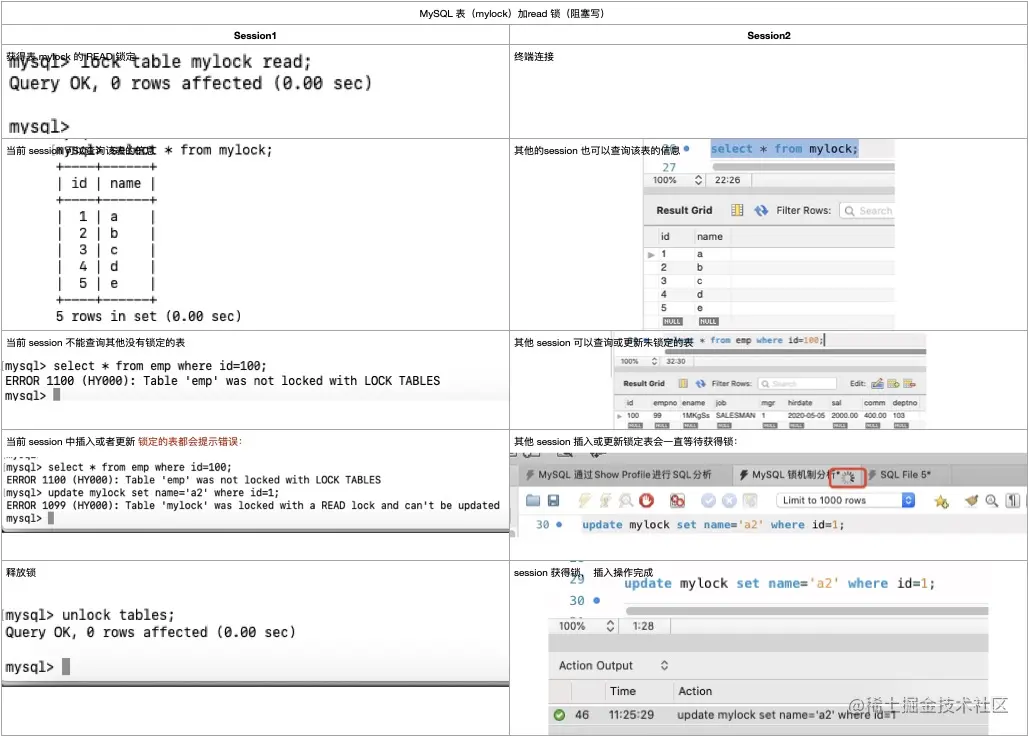
Task: Focus the Search filter field in mylock Result Grid
Action: point(867,211)
